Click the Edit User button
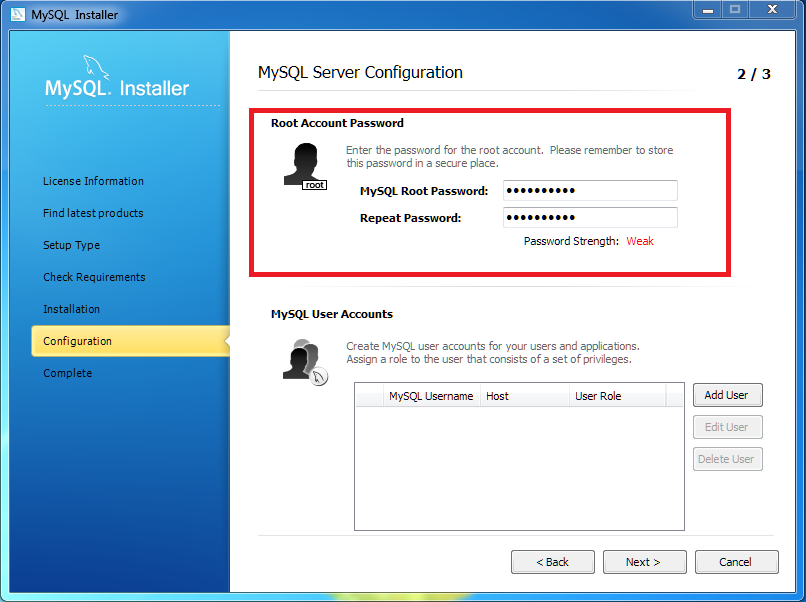Screen dimensions: 806x602 pyautogui.click(x=727, y=427)
